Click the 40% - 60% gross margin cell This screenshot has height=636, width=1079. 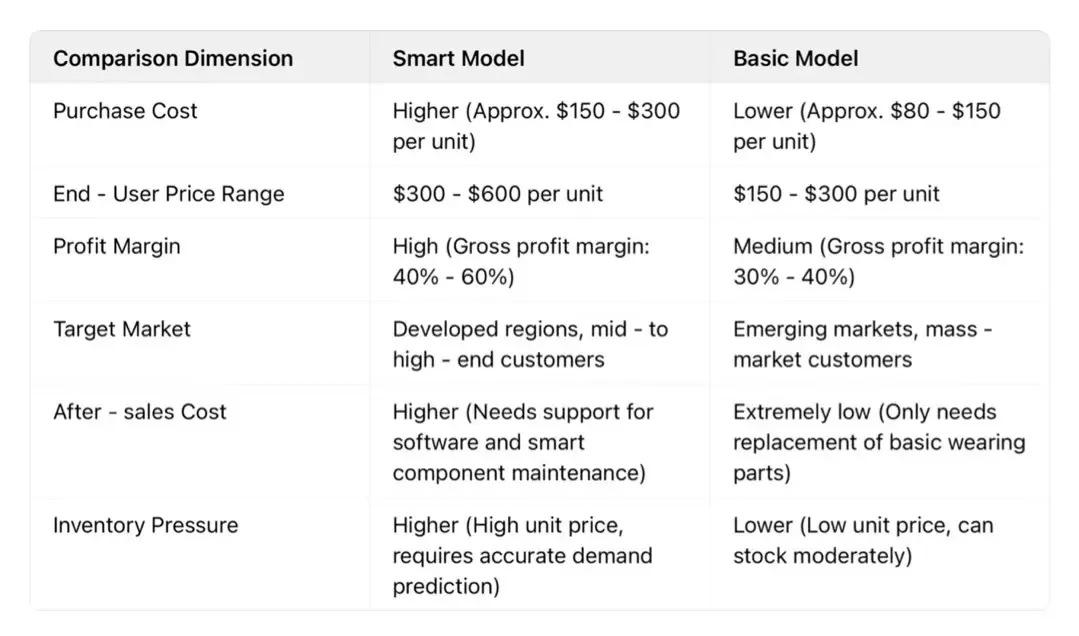click(x=521, y=261)
